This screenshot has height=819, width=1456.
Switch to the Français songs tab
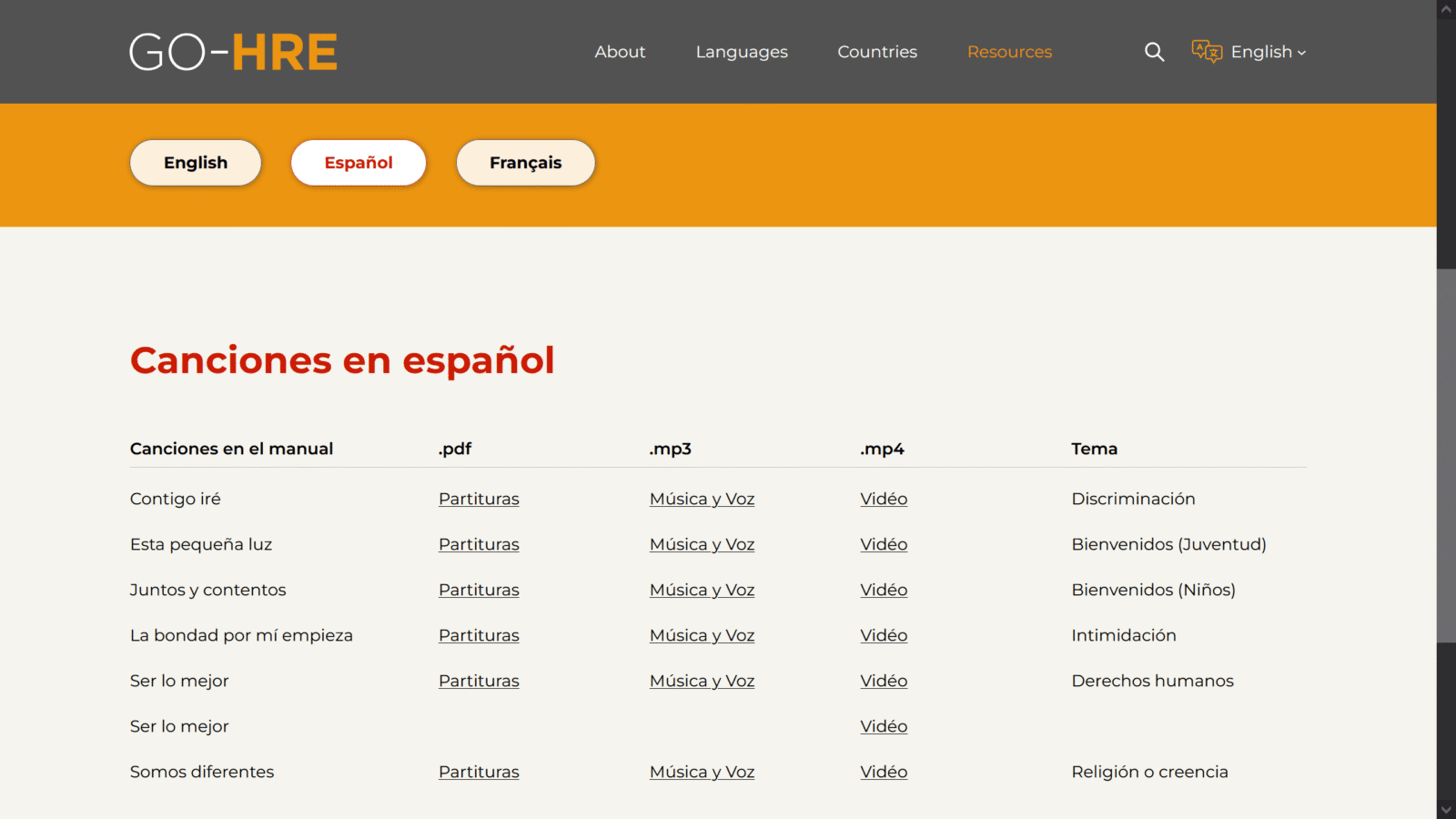click(x=525, y=163)
